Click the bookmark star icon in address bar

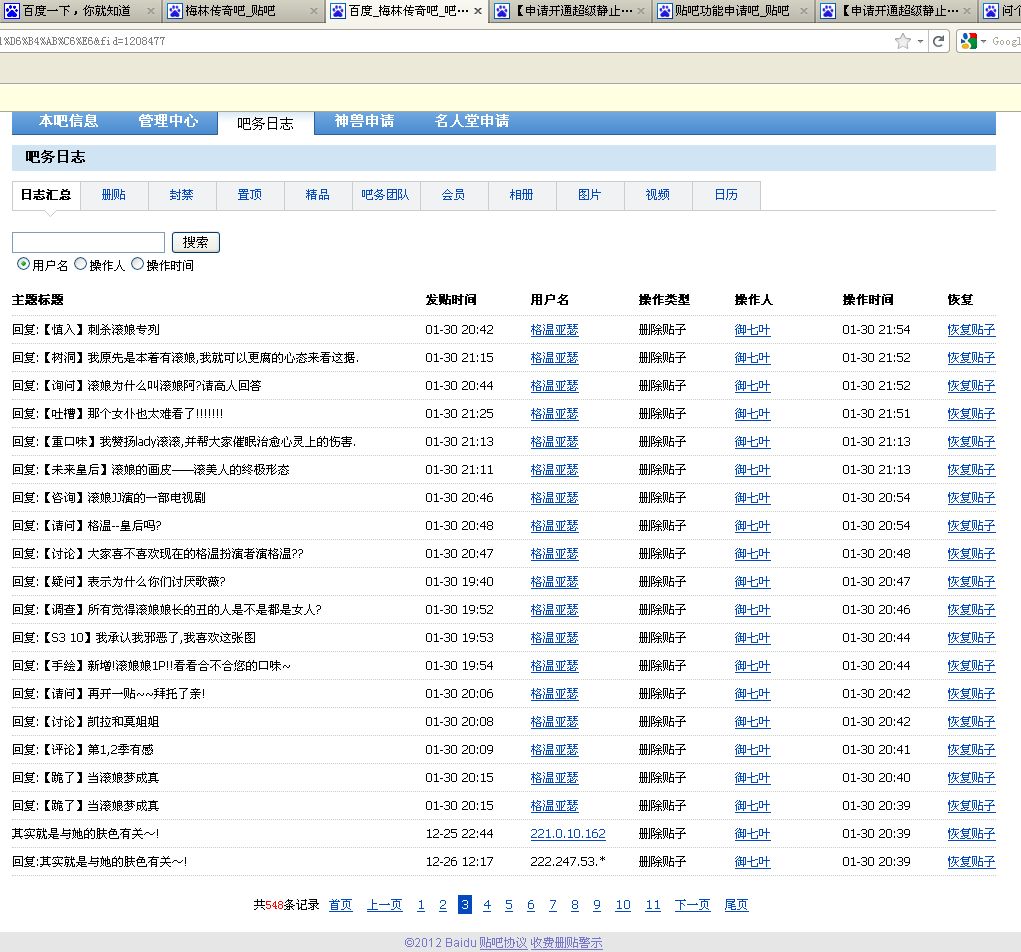(x=902, y=41)
